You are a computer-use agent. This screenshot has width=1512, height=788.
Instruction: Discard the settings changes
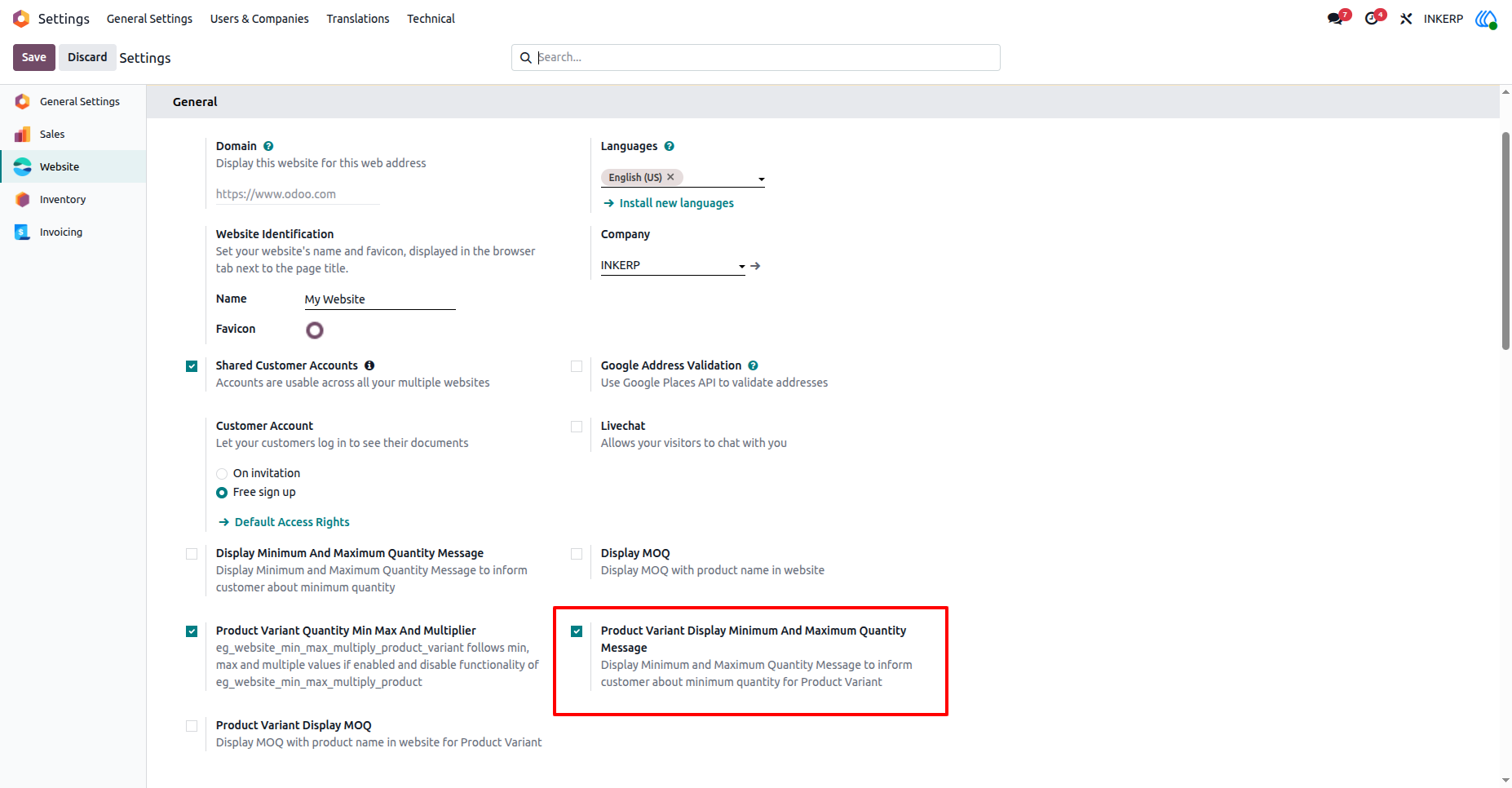click(x=87, y=57)
